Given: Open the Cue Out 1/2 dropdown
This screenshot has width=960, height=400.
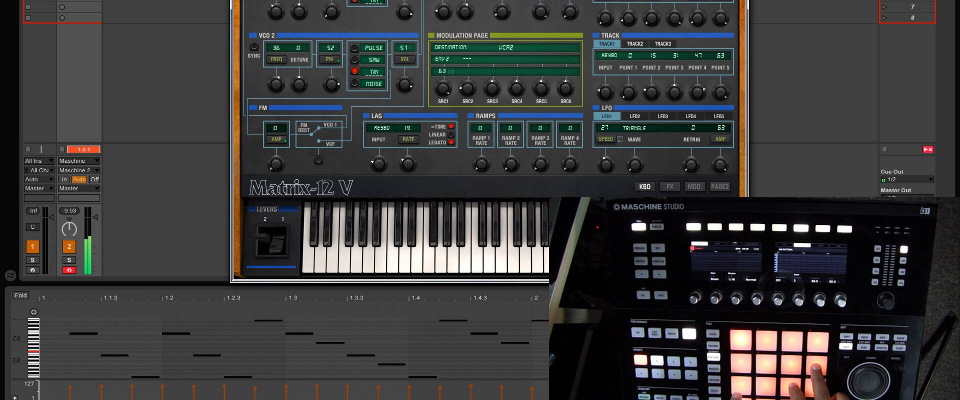Looking at the screenshot, I should click(x=907, y=180).
